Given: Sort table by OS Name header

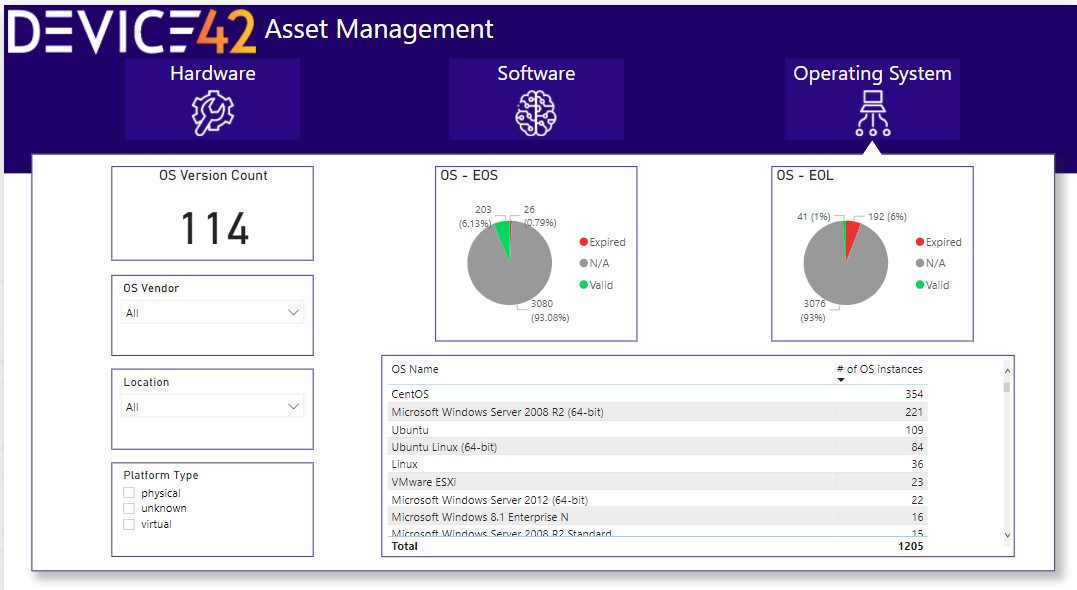Looking at the screenshot, I should 415,370.
